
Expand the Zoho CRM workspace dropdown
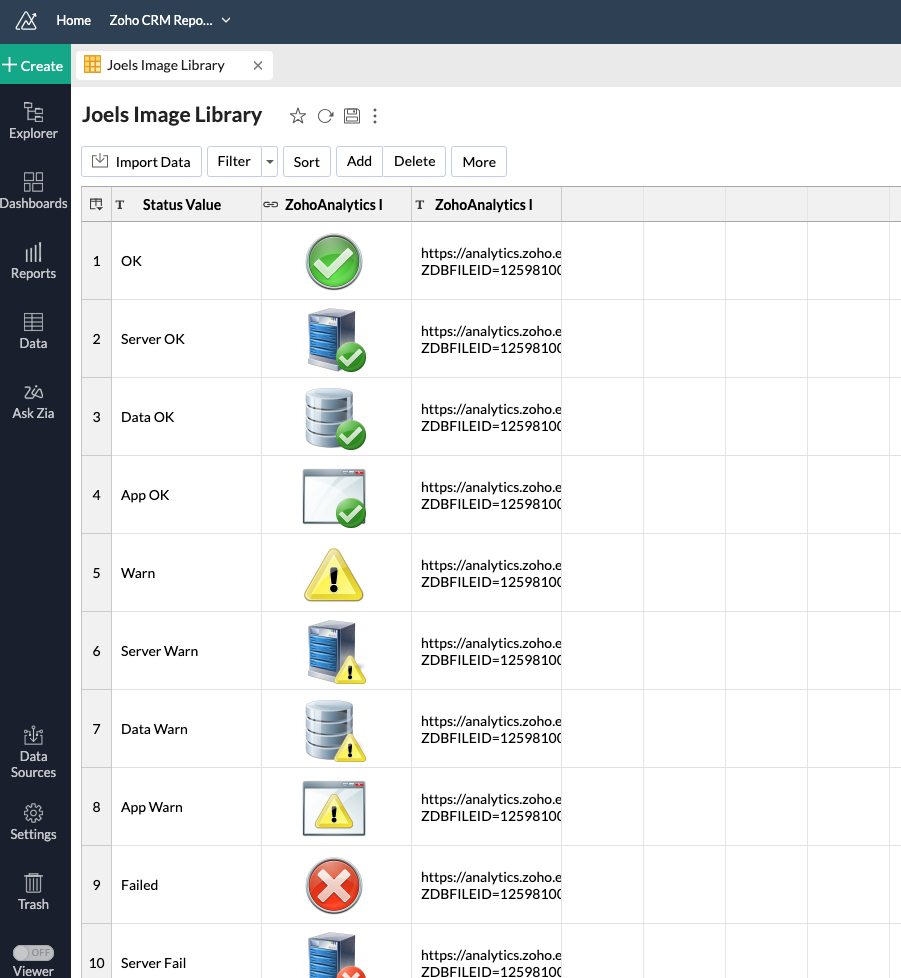[x=225, y=20]
